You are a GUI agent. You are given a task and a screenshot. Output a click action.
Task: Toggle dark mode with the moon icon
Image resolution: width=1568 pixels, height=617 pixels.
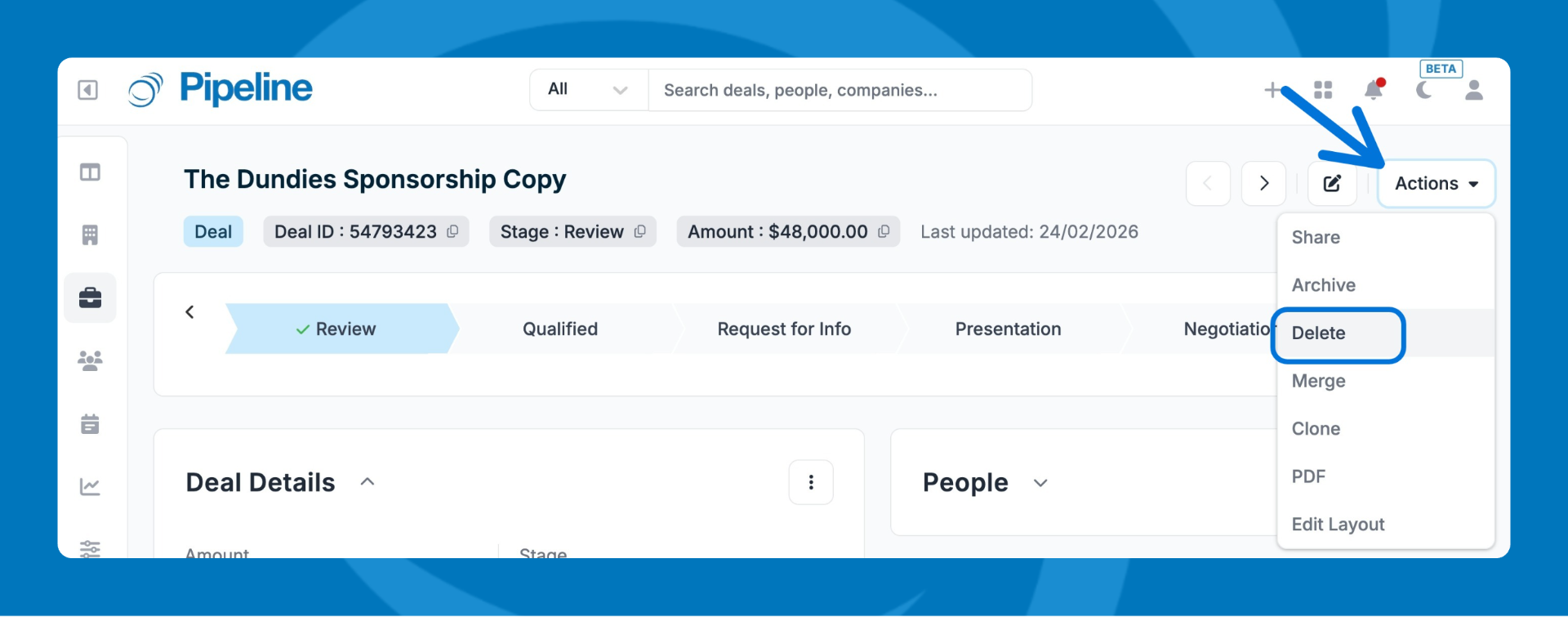(1424, 90)
